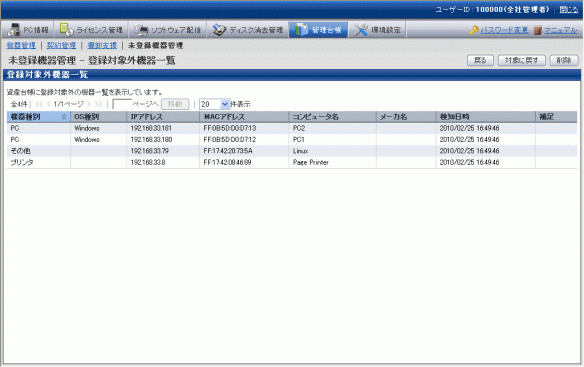The height and width of the screenshot is (367, 584).
Task: Click computer name PC1
Action: pyautogui.click(x=299, y=140)
